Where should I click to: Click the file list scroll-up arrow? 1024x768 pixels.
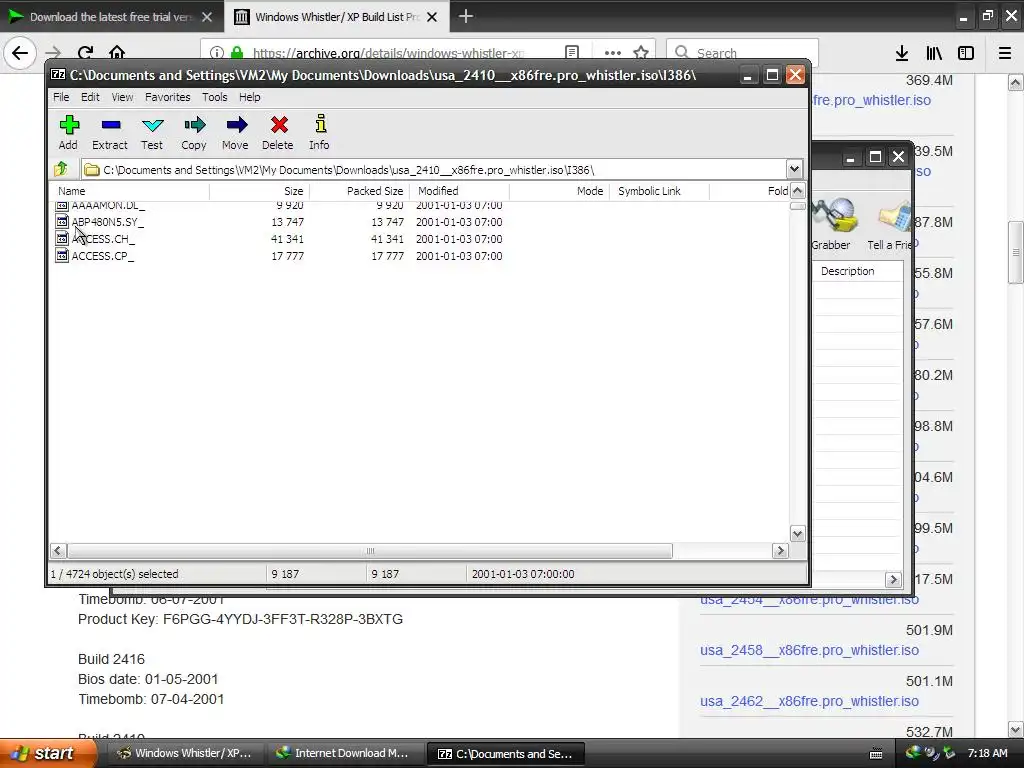pyautogui.click(x=797, y=191)
